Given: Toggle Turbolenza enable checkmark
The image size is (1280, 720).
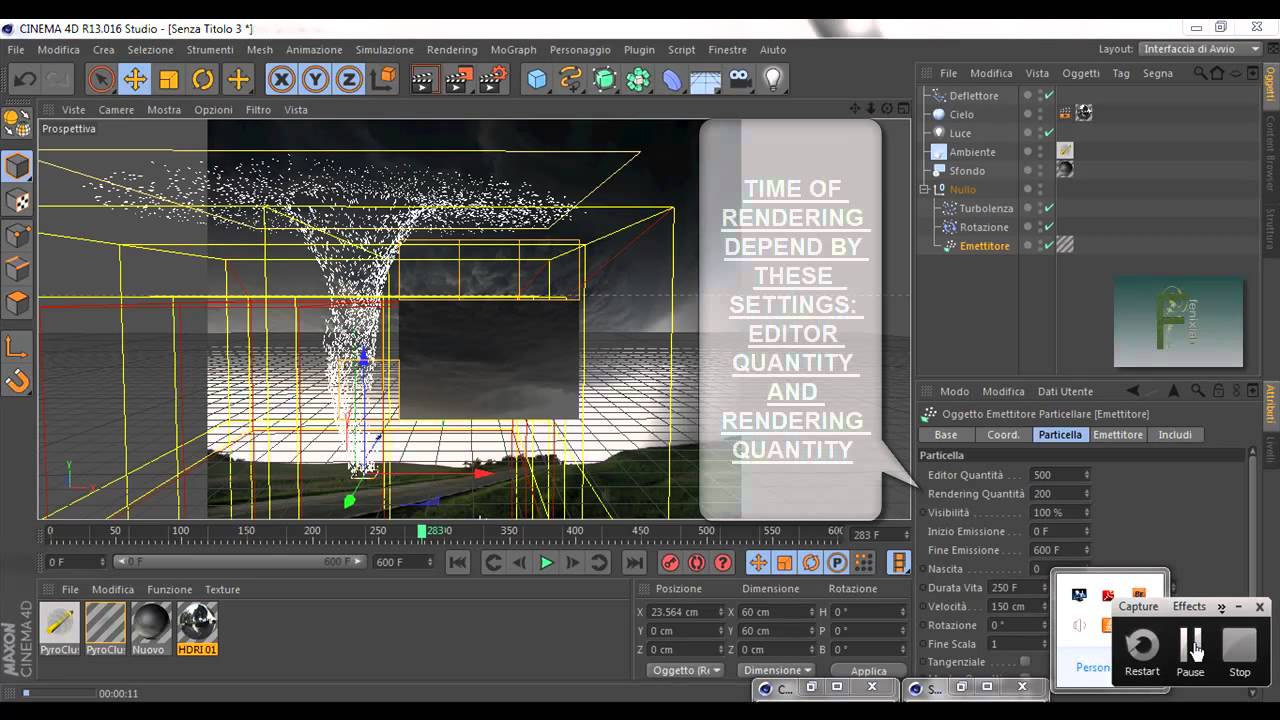Looking at the screenshot, I should (1049, 208).
